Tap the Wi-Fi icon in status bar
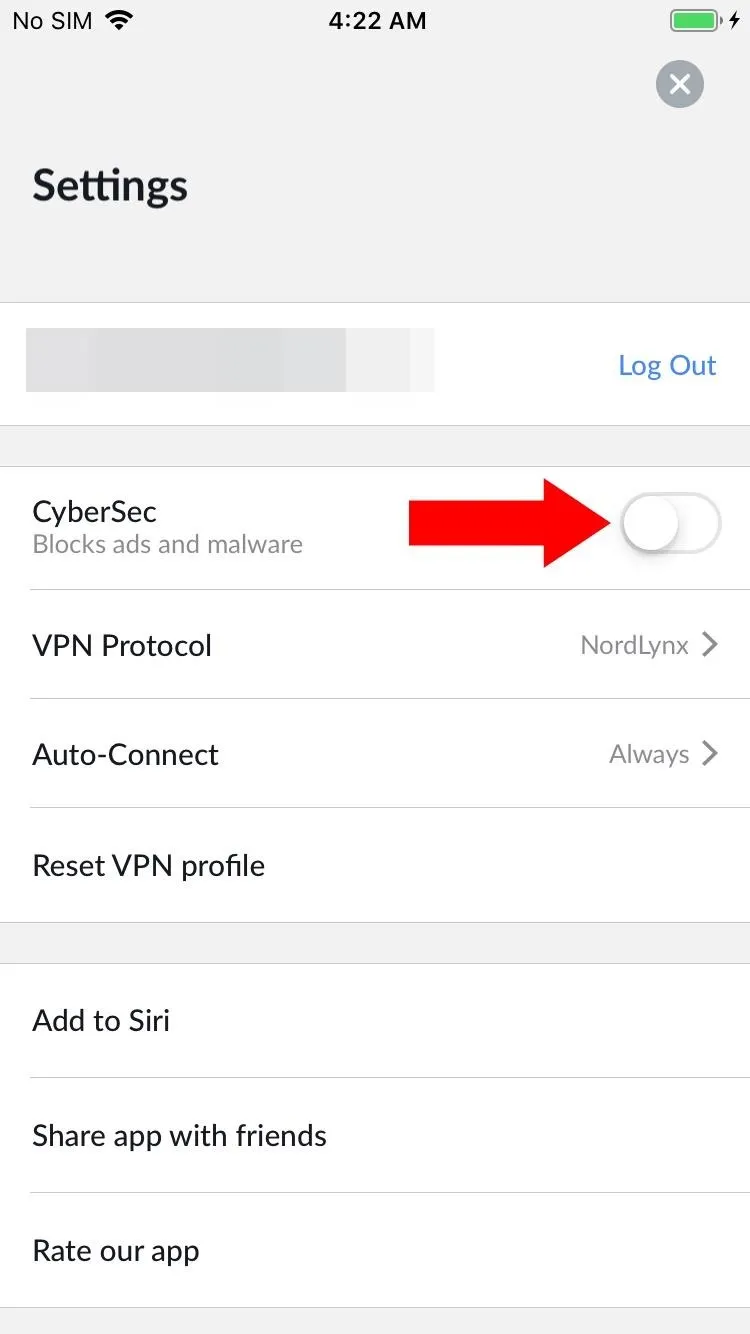The width and height of the screenshot is (750, 1334). click(119, 20)
